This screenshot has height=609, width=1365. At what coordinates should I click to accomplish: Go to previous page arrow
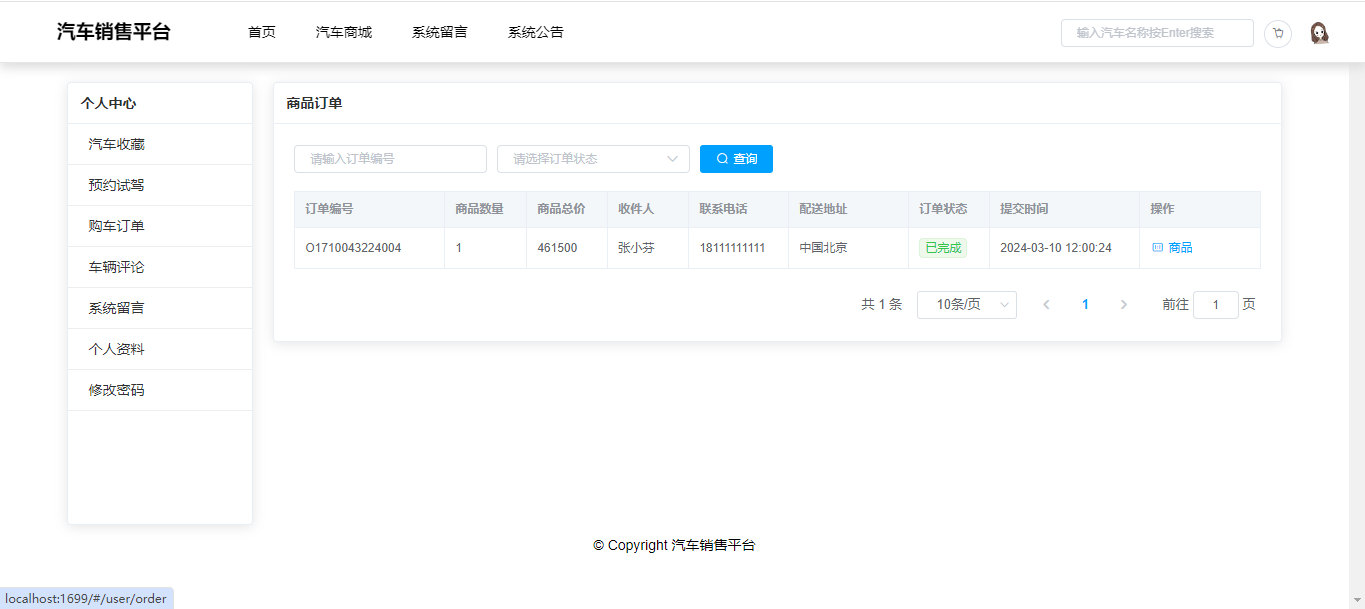pyautogui.click(x=1046, y=305)
